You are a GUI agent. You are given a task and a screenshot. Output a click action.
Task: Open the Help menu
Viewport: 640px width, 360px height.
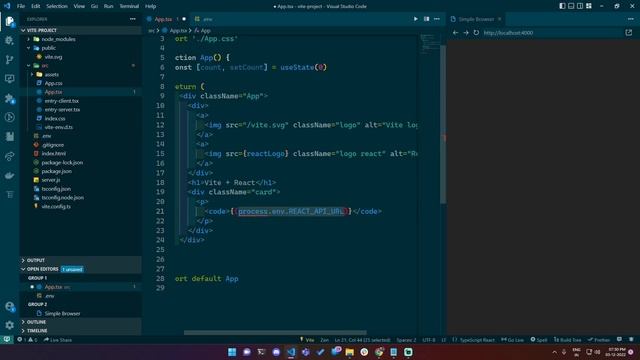(151, 6)
